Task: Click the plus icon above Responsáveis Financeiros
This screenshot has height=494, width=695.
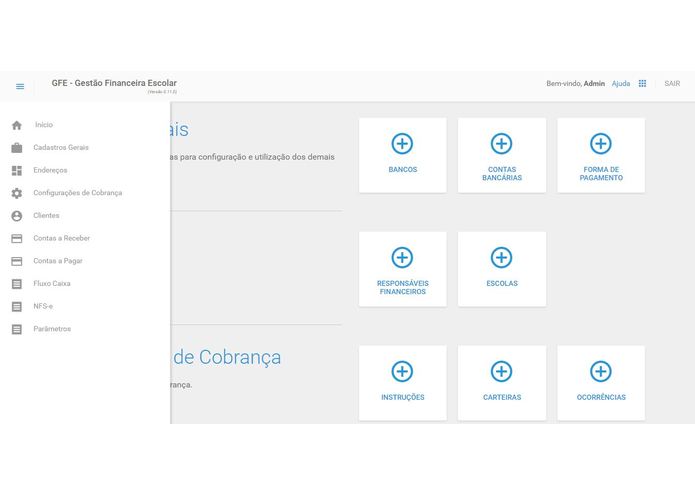Action: tap(402, 257)
